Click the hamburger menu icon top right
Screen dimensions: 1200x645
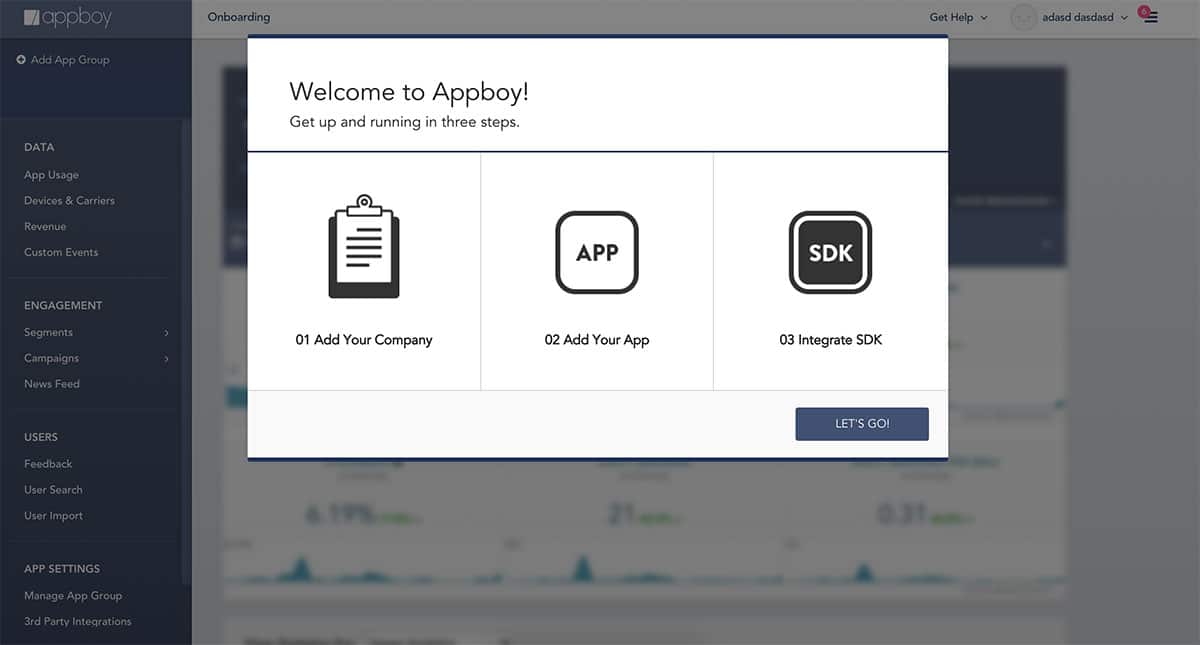click(1150, 17)
